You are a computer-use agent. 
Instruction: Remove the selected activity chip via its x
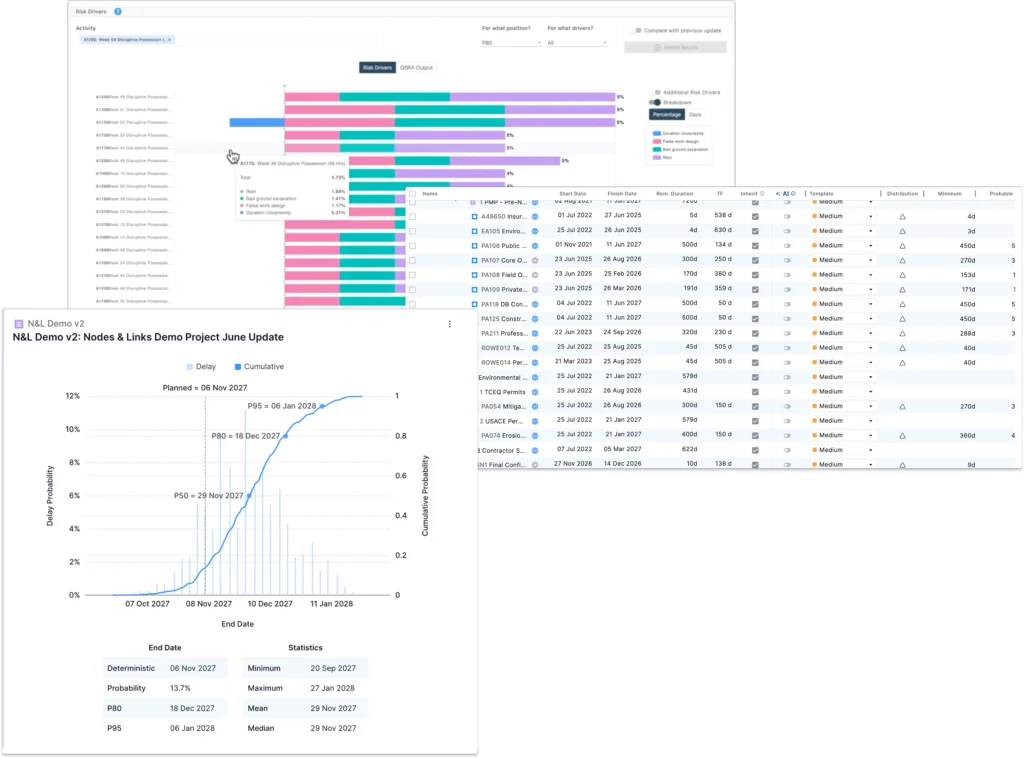click(169, 39)
